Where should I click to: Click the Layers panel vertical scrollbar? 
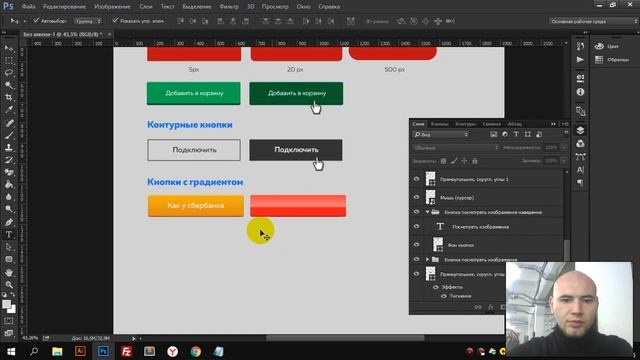pyautogui.click(x=567, y=250)
